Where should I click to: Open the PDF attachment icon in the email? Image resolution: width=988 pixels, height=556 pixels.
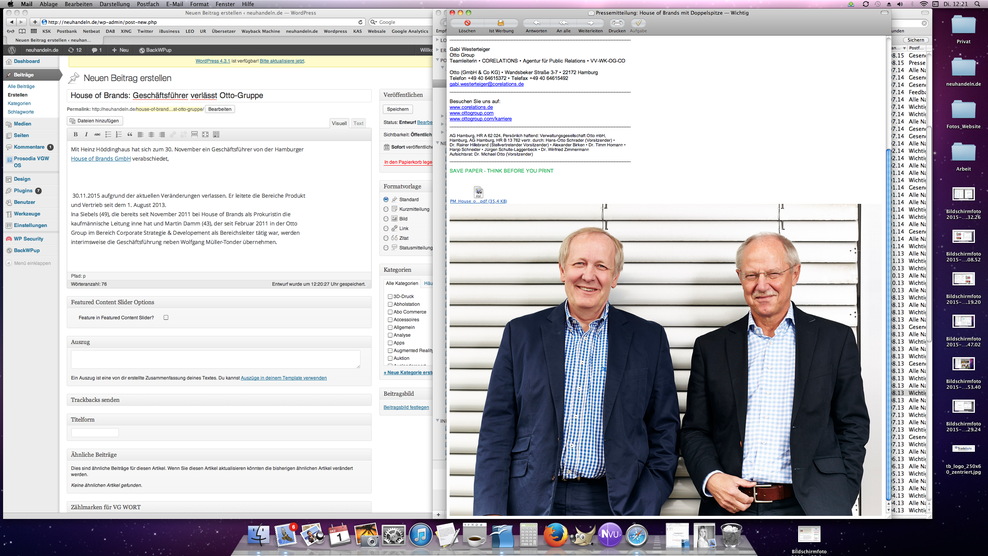coord(478,192)
